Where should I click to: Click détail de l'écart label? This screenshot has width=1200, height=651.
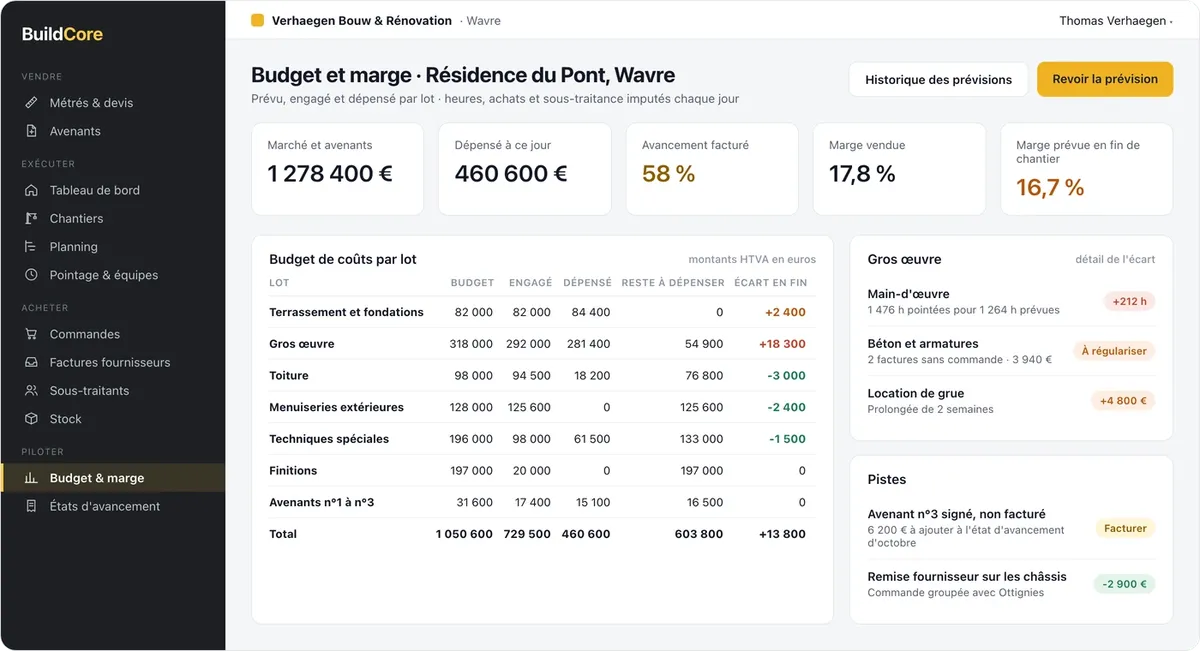(1115, 259)
